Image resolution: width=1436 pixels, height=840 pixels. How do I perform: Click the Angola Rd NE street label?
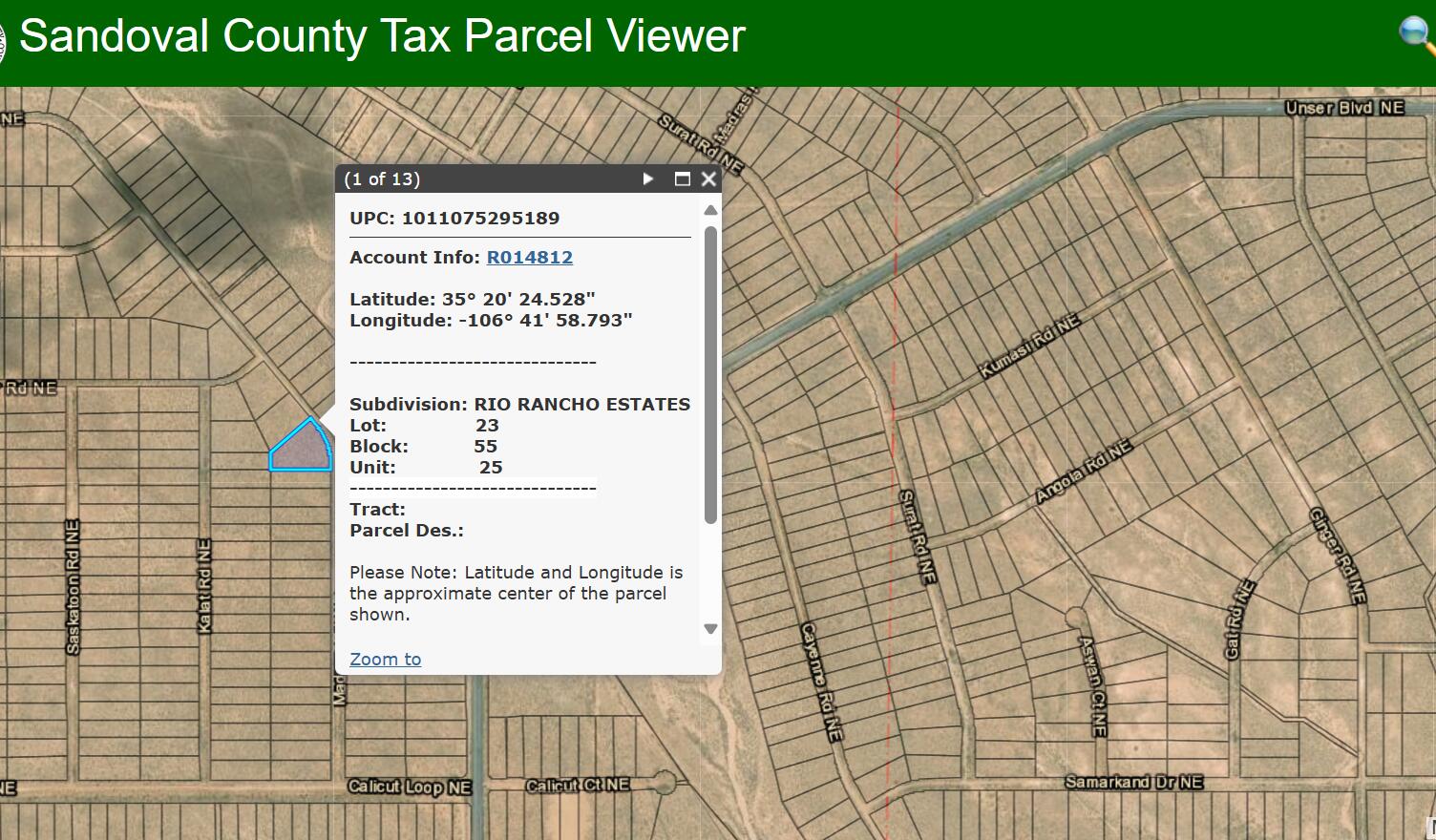coord(1084,472)
